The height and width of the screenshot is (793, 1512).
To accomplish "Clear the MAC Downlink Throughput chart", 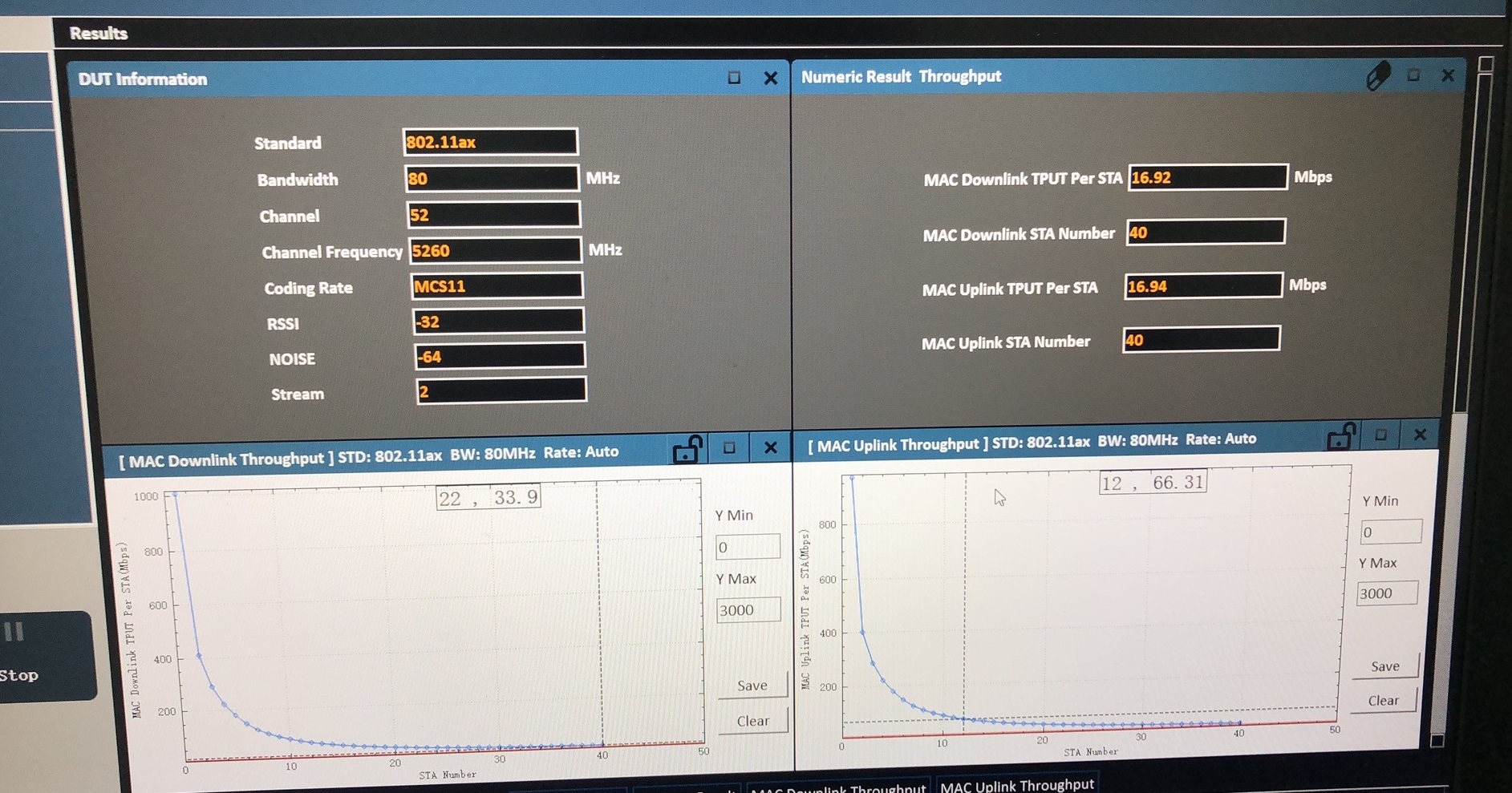I will (x=752, y=721).
